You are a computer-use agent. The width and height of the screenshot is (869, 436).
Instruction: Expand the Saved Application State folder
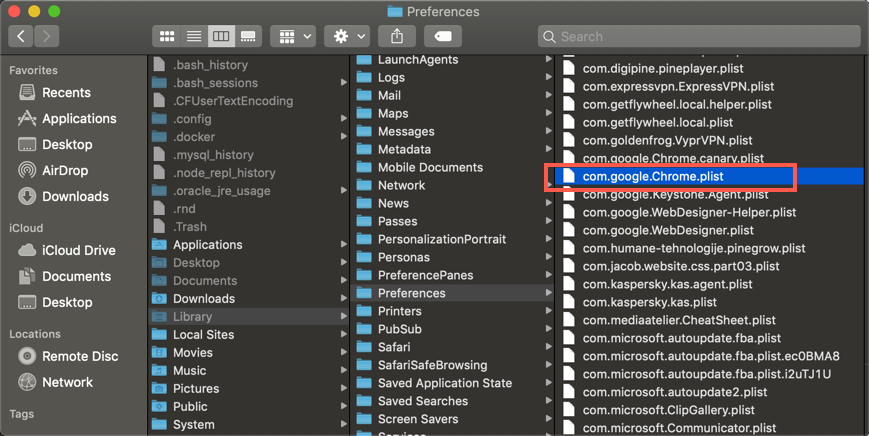click(444, 383)
